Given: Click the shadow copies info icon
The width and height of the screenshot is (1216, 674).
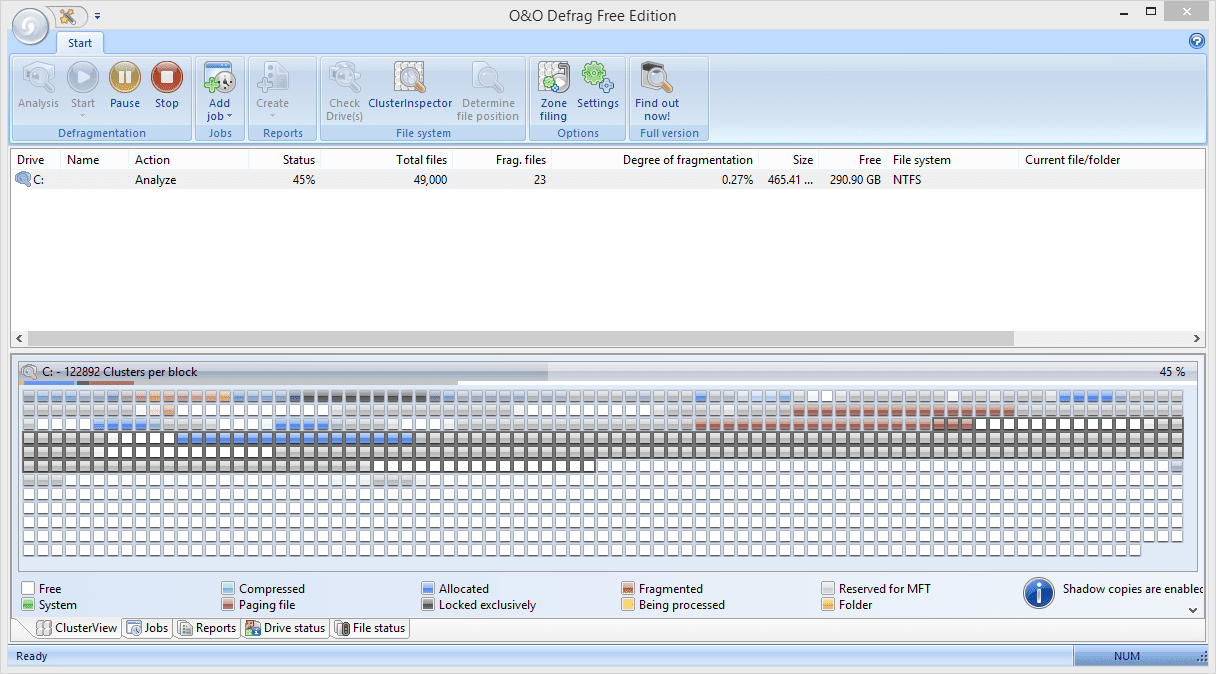Looking at the screenshot, I should click(x=1039, y=593).
